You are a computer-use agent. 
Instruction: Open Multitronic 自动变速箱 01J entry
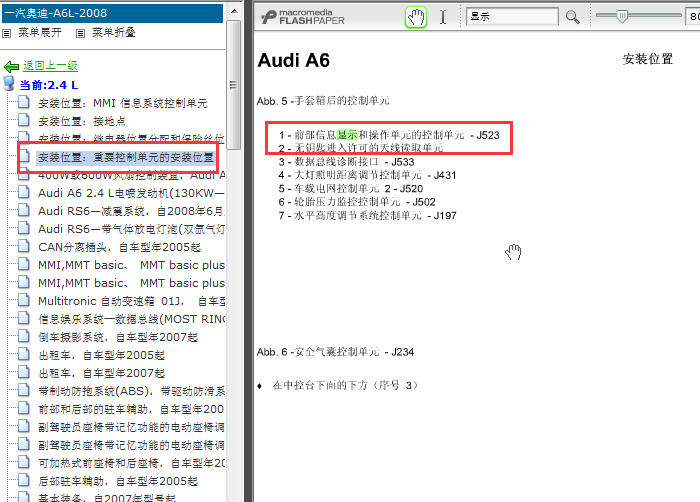[x=131, y=301]
